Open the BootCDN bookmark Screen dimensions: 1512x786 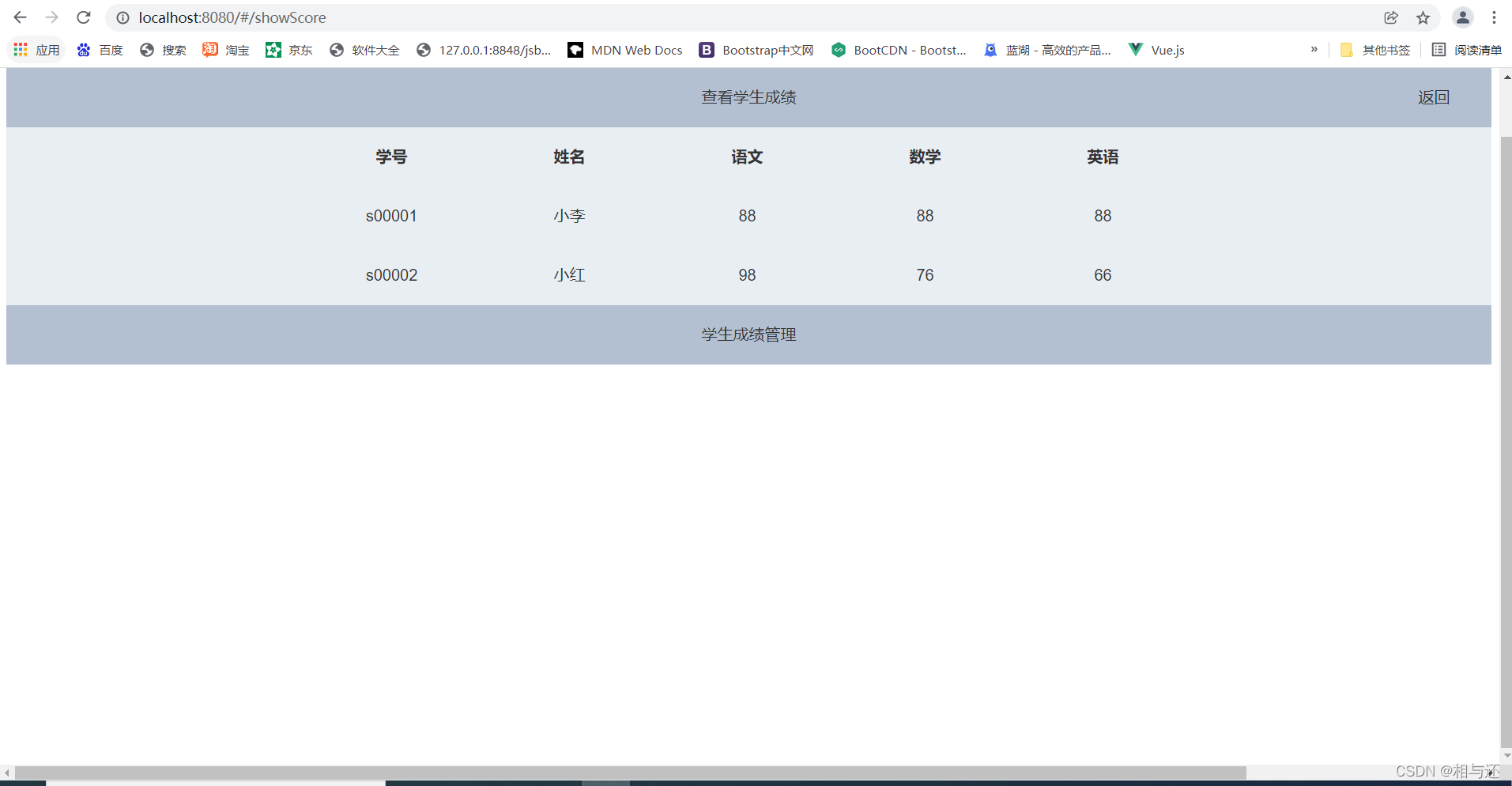pos(899,50)
